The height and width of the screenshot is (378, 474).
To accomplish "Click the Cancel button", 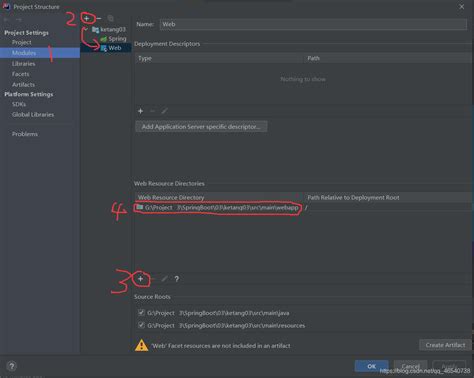I will pos(410,366).
